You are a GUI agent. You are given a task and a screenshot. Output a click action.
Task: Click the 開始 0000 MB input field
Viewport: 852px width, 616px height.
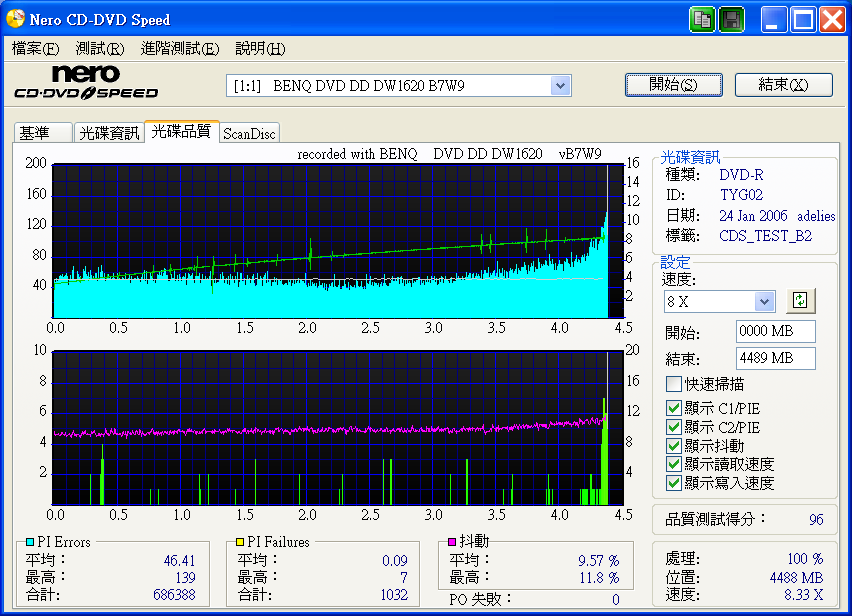click(x=775, y=331)
